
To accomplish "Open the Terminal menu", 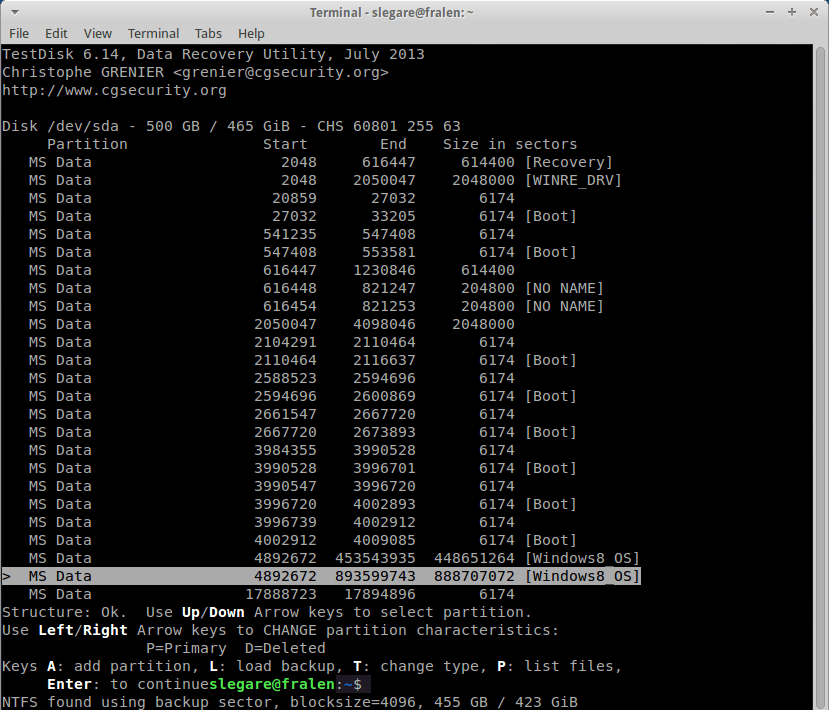I will pos(153,33).
